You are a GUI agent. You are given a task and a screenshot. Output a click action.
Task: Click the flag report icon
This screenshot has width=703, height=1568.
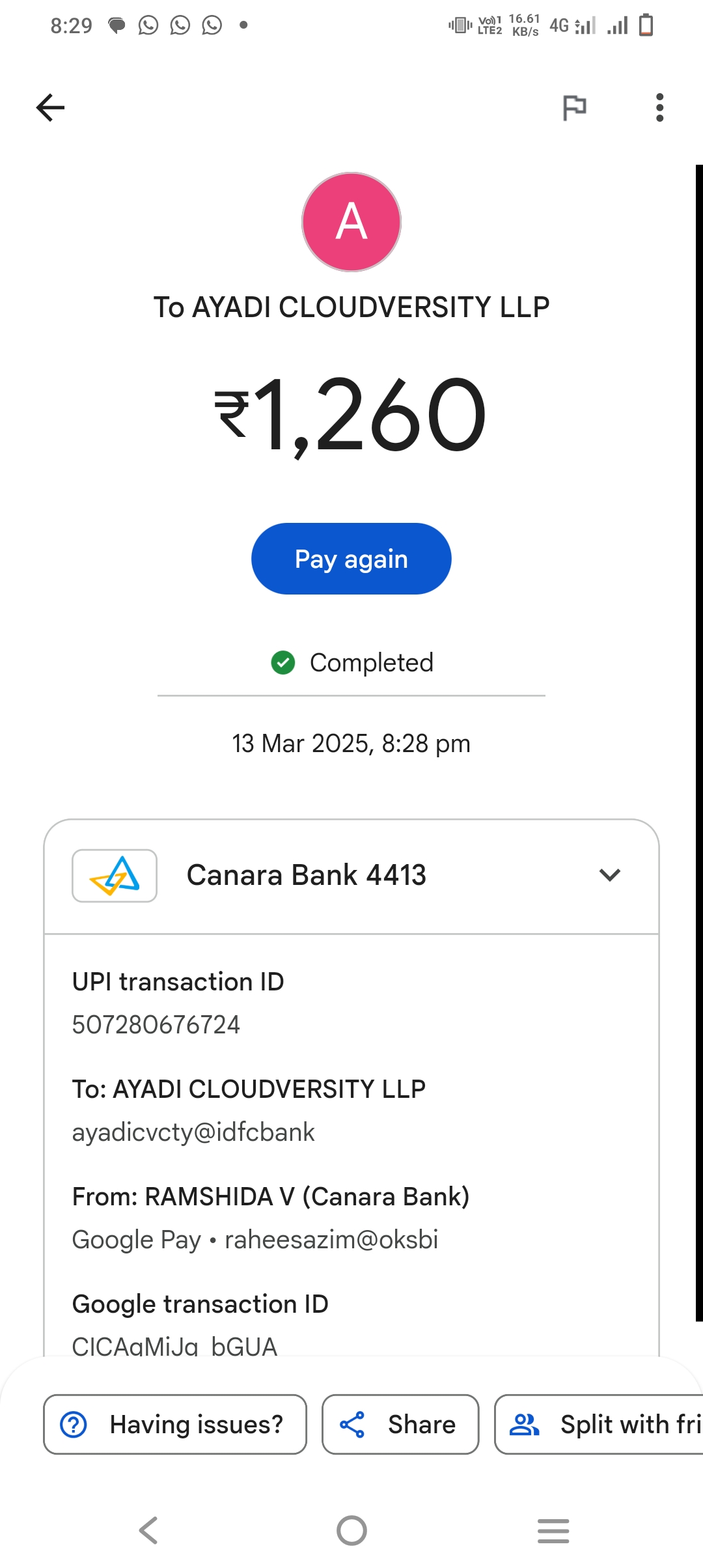pos(574,107)
